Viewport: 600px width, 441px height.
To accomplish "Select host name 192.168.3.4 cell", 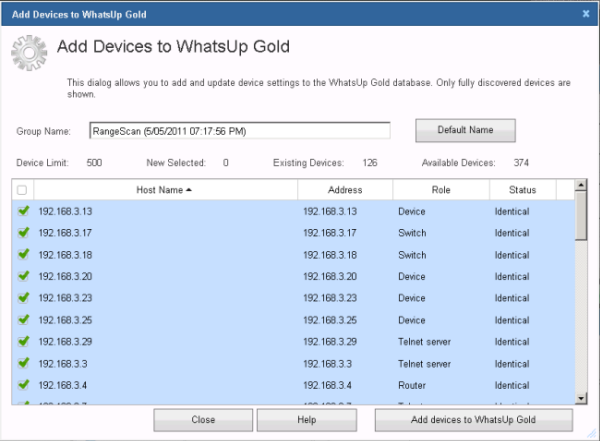I will (x=63, y=385).
